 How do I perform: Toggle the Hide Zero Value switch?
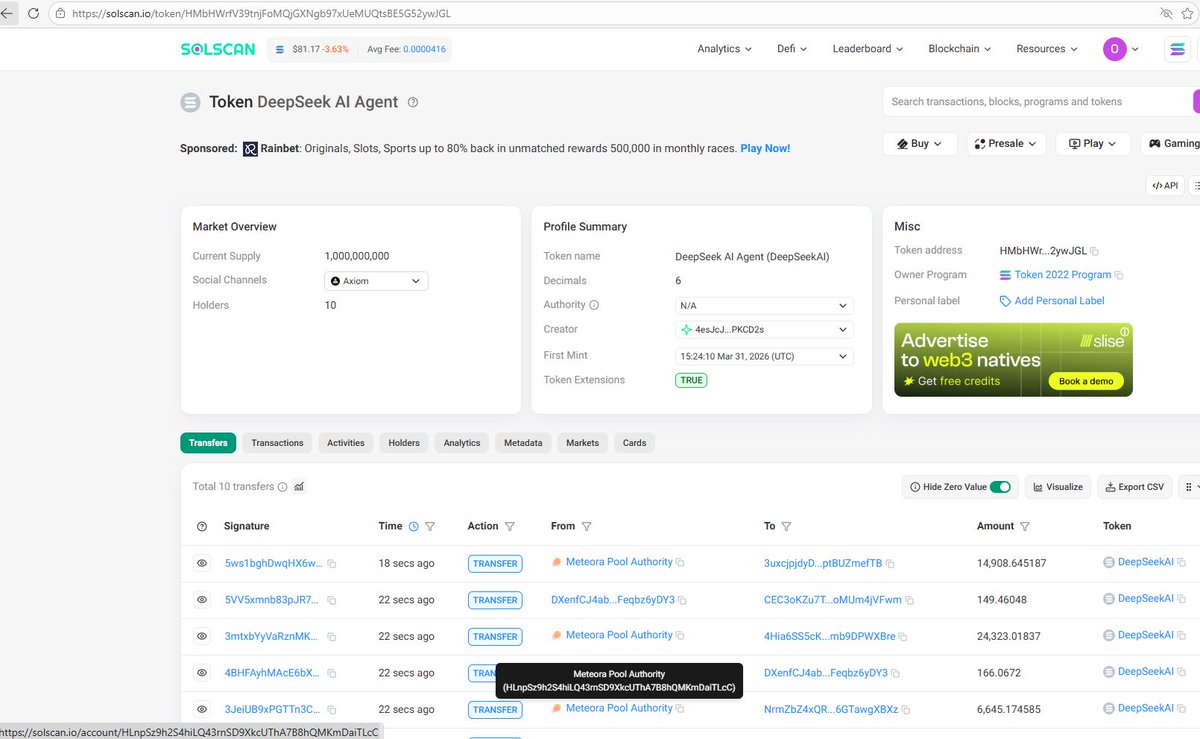[1000, 487]
